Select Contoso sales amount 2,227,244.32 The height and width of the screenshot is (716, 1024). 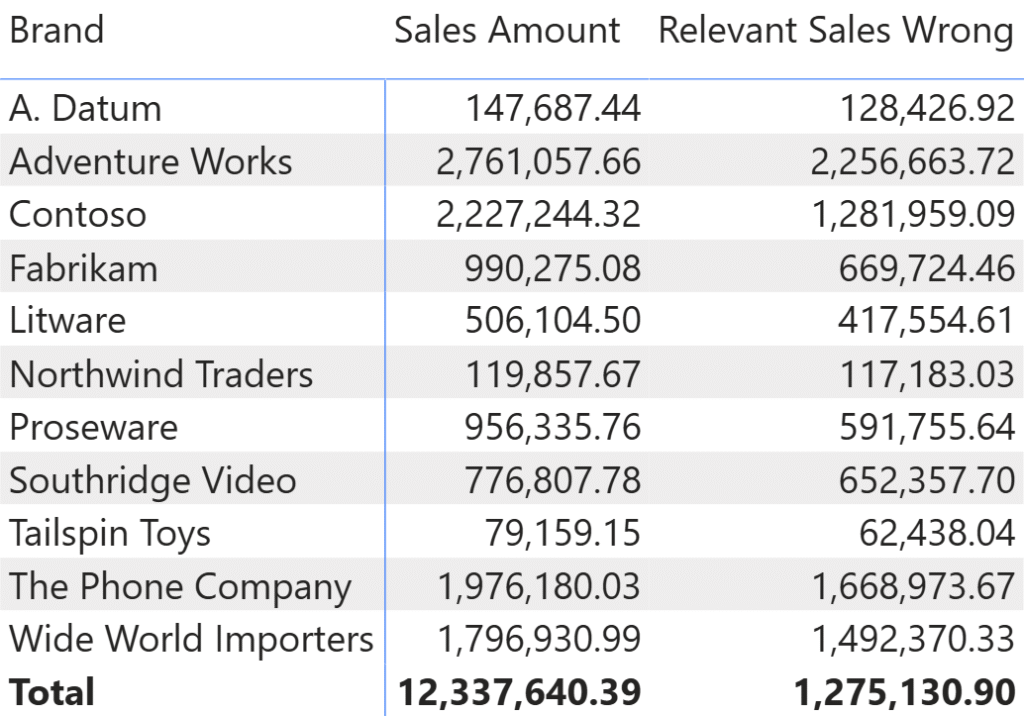click(538, 214)
